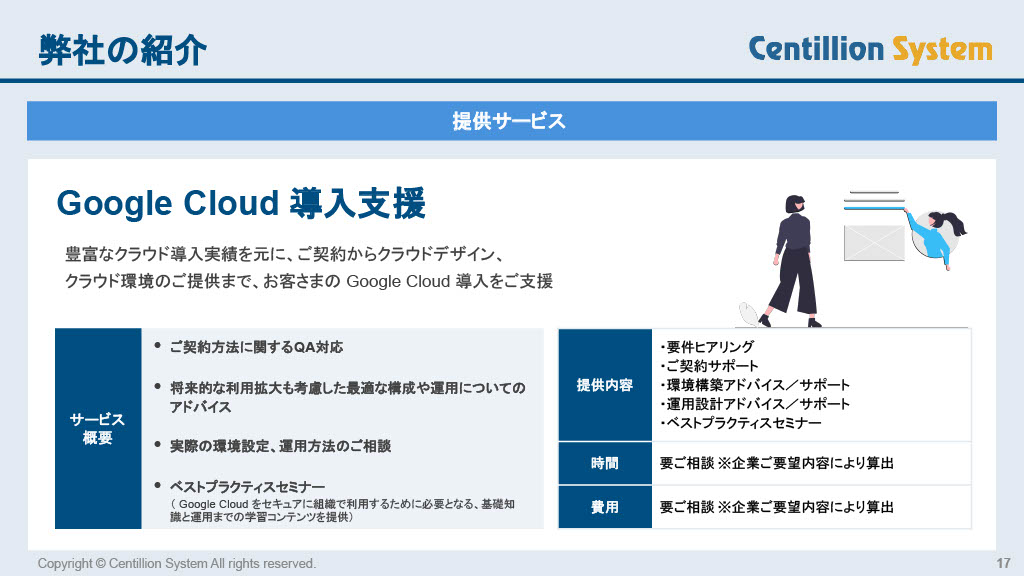
Task: Click the page number 17
Action: 1003,564
